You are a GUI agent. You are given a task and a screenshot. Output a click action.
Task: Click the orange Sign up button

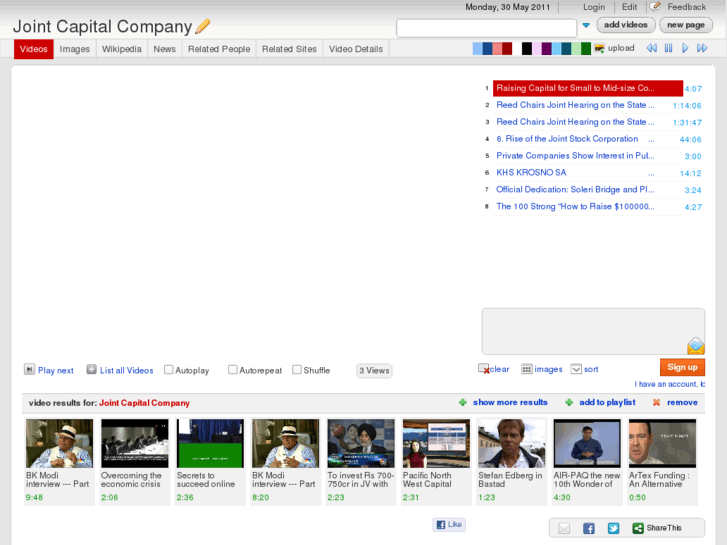coord(682,367)
